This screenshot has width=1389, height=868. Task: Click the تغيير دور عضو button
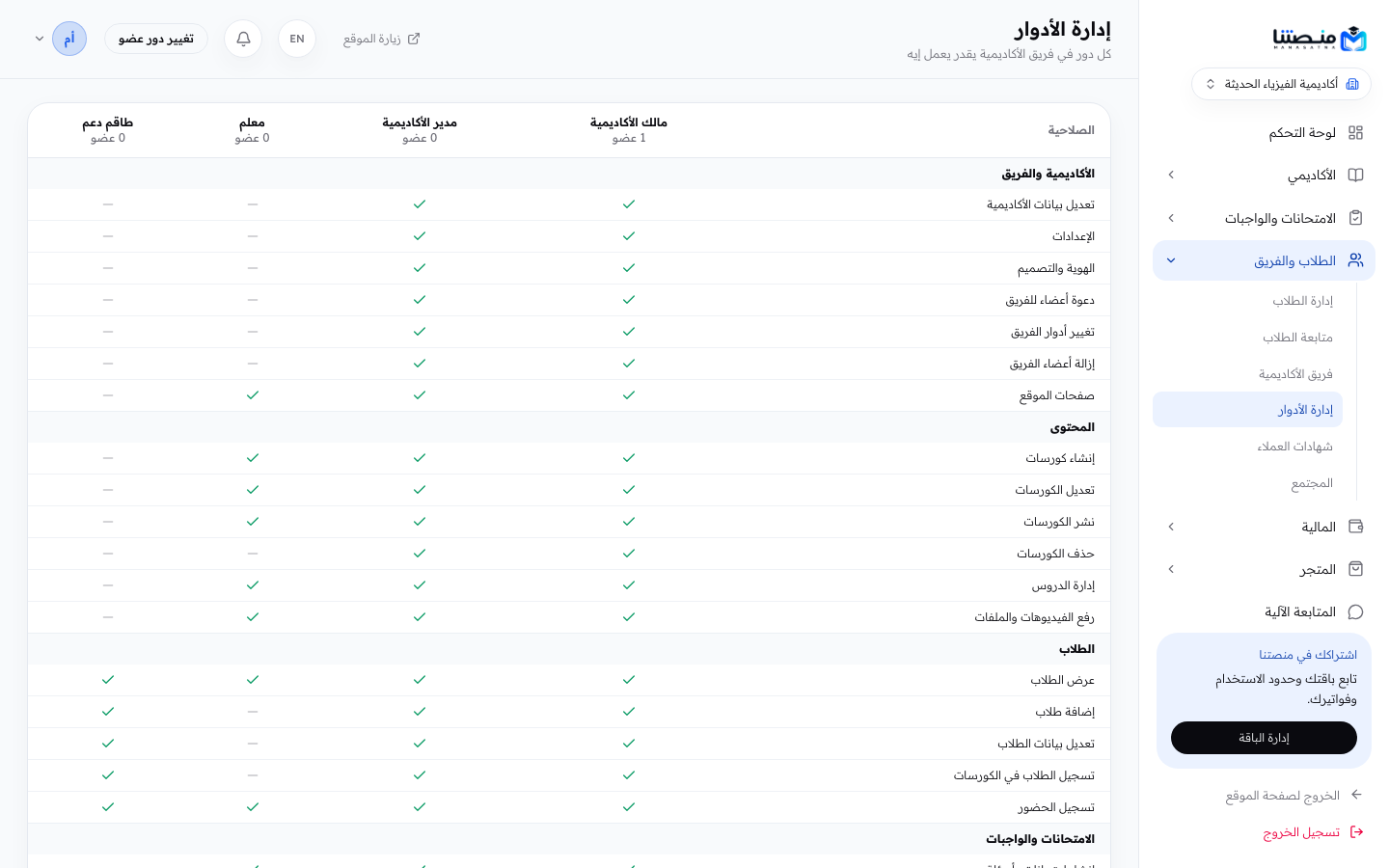[x=156, y=39]
